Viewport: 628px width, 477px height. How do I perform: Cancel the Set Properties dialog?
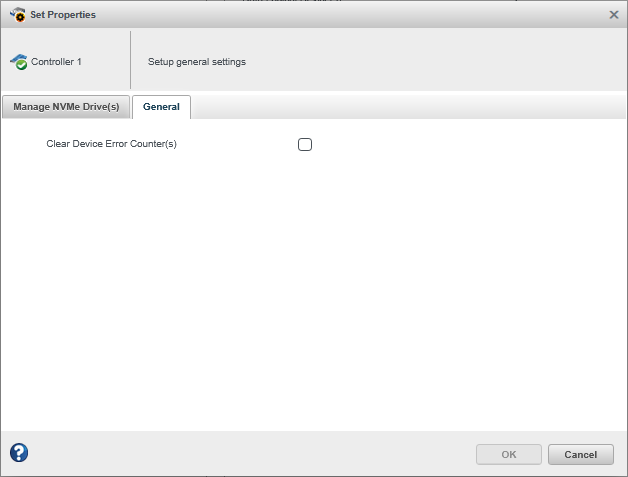[580, 454]
